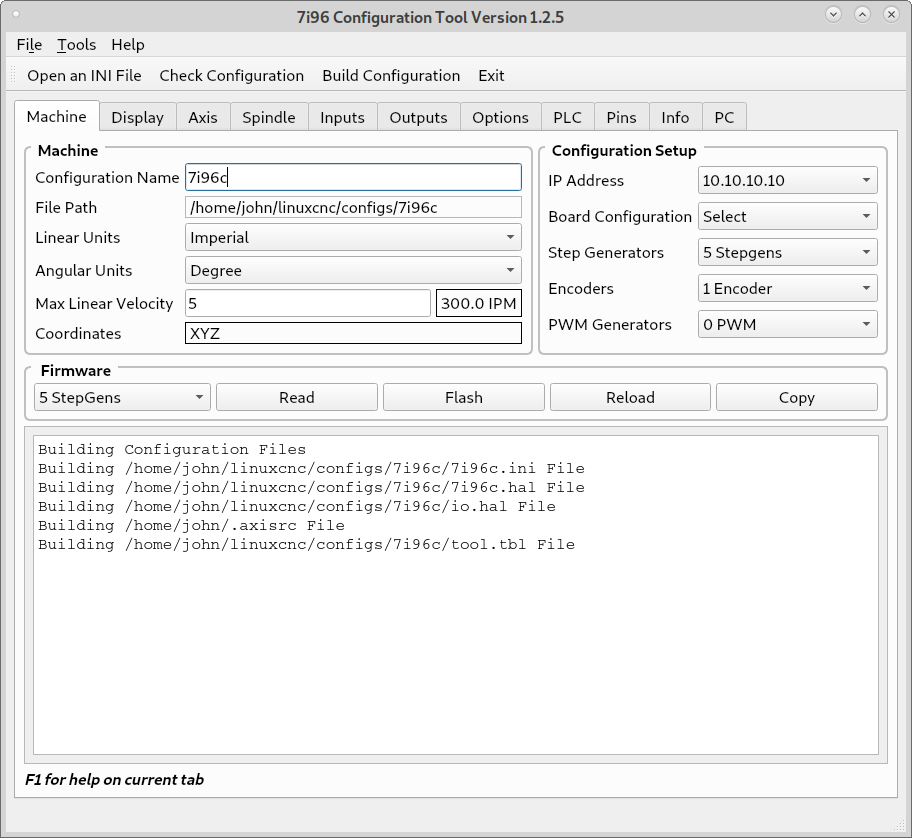Click the Reload button
Viewport: 912px width, 838px height.
[630, 397]
